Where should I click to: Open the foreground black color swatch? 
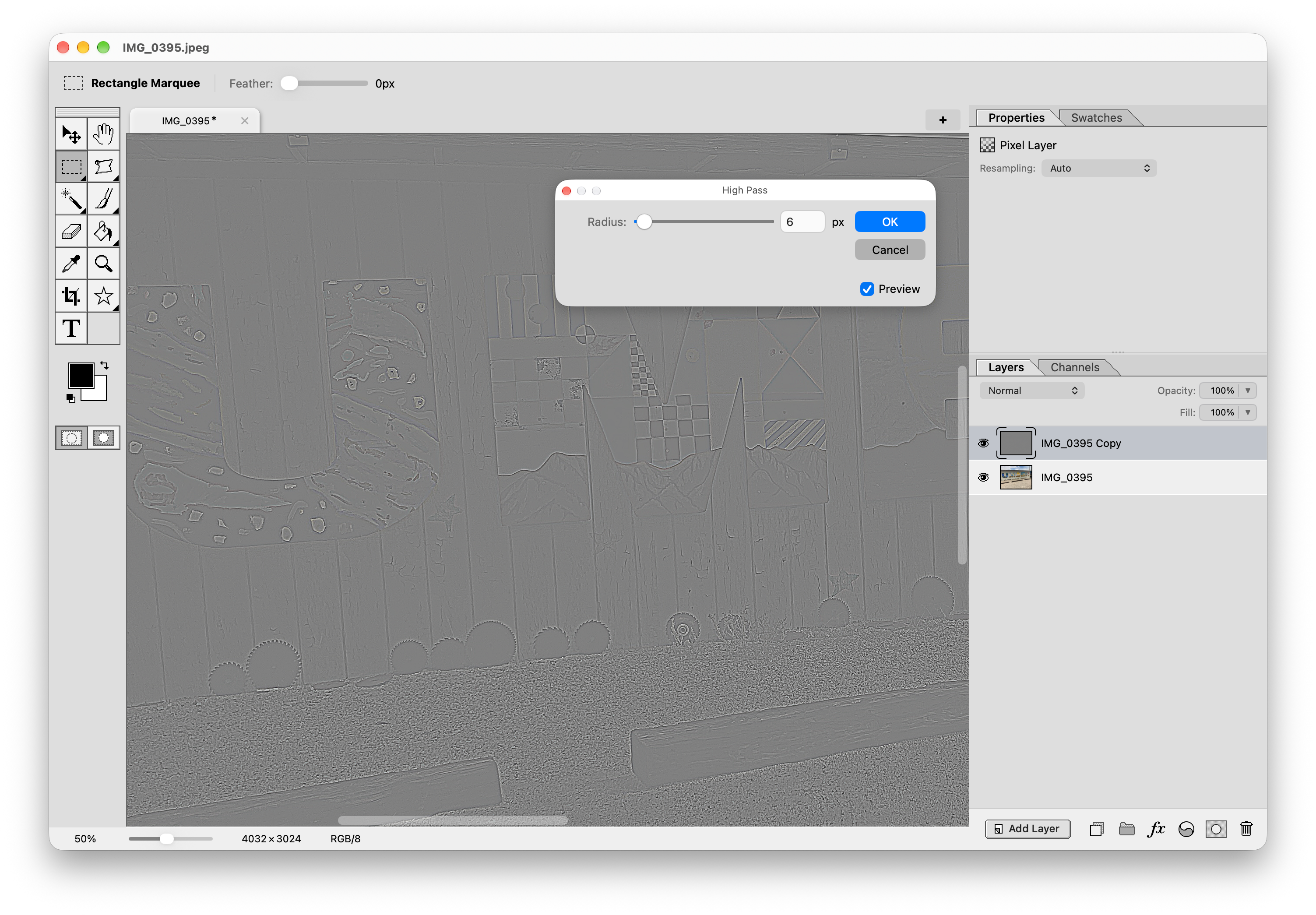click(81, 376)
